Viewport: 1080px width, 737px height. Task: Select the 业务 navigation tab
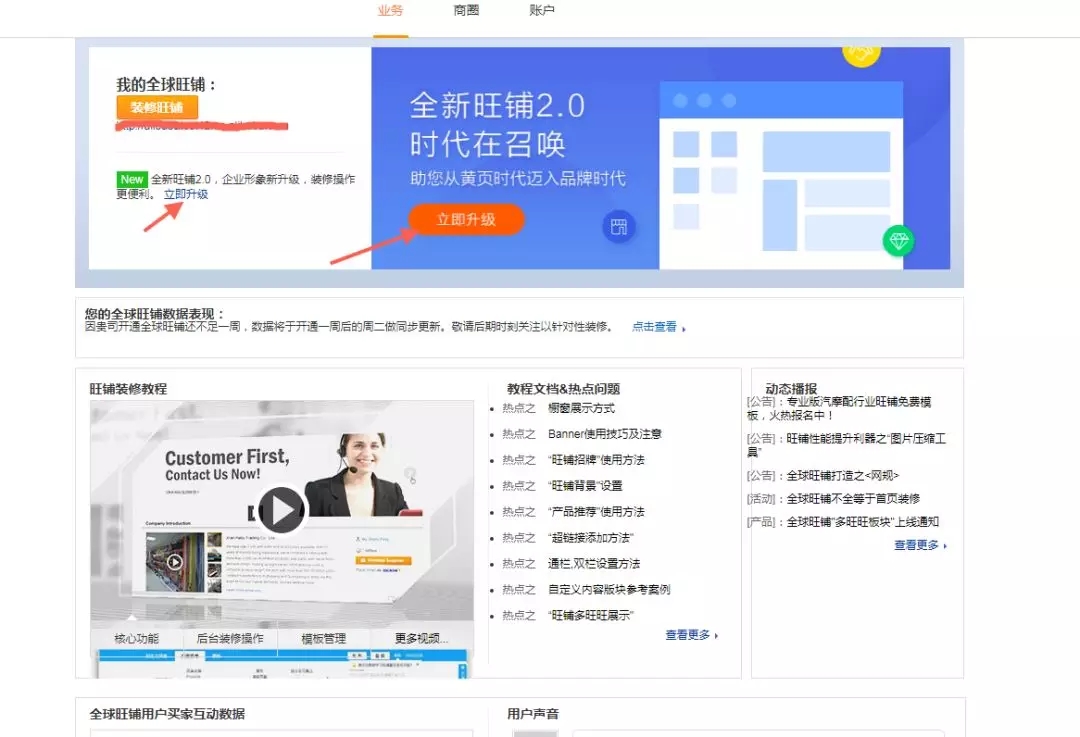coord(389,12)
